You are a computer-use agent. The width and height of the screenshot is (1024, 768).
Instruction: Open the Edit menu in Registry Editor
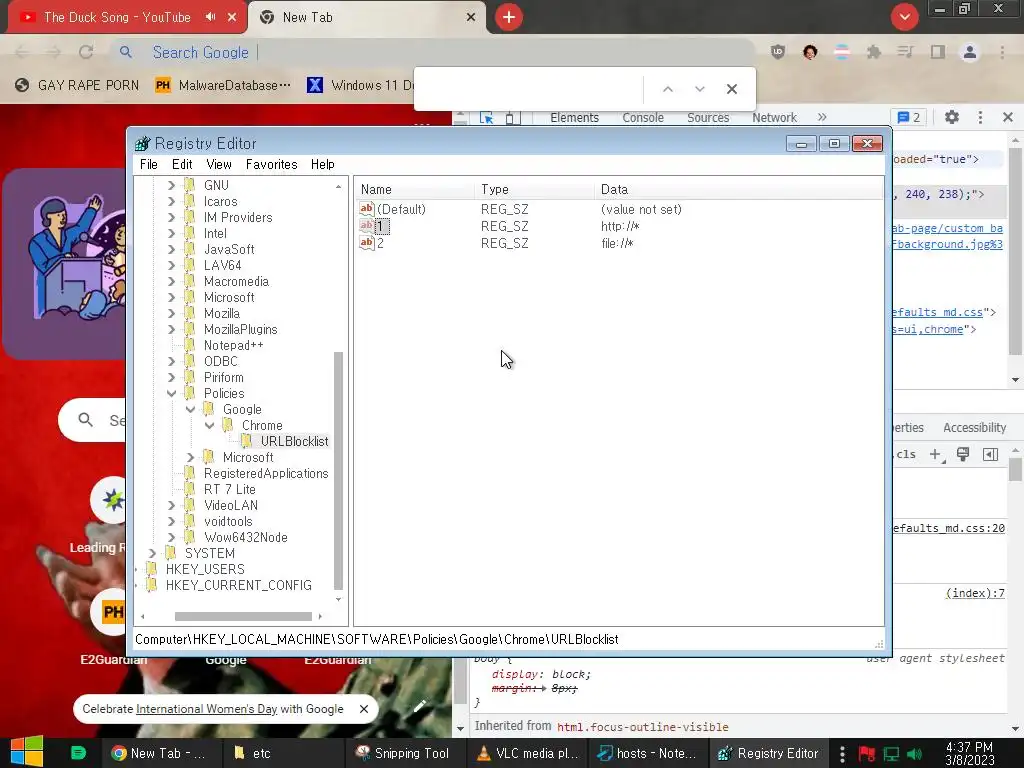[x=182, y=165]
